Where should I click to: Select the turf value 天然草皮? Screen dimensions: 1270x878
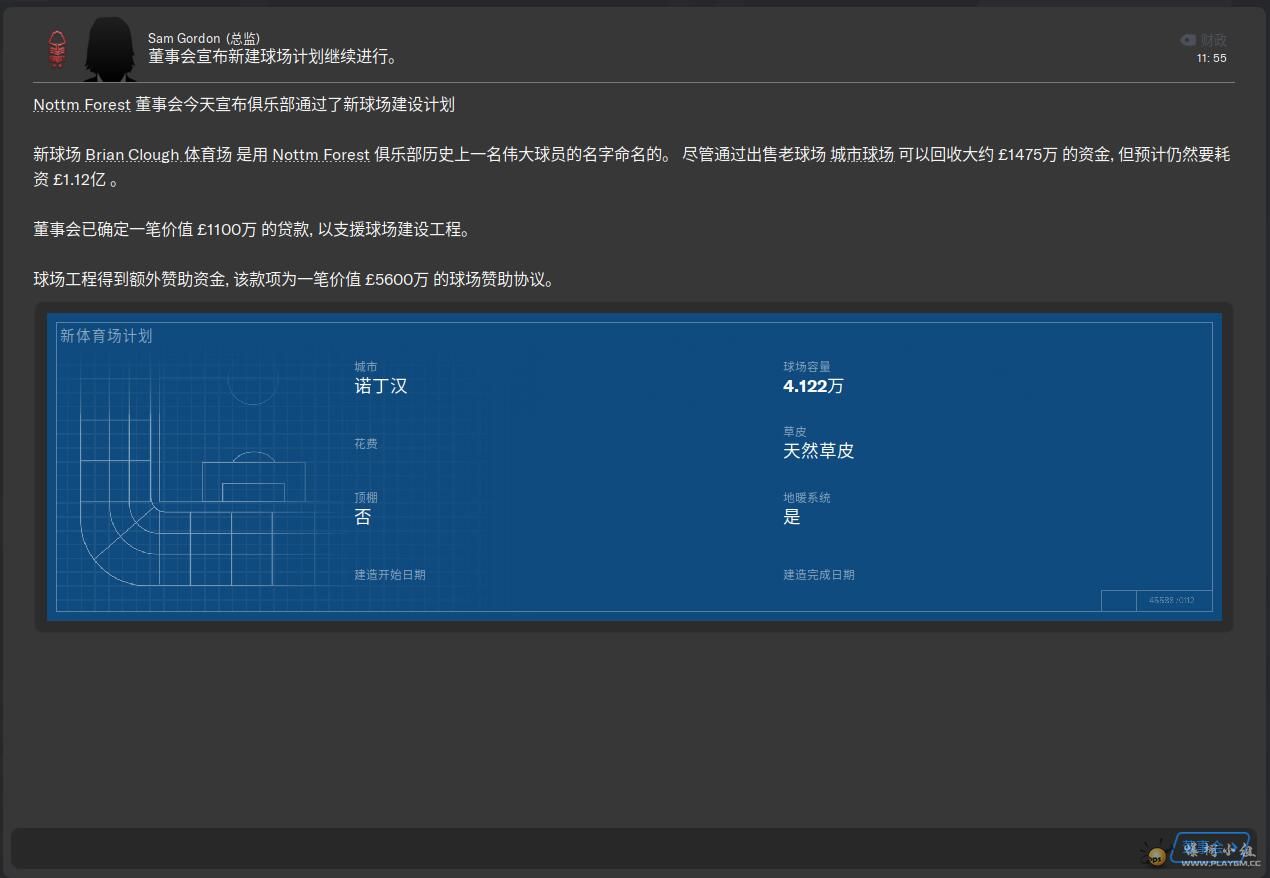point(818,451)
